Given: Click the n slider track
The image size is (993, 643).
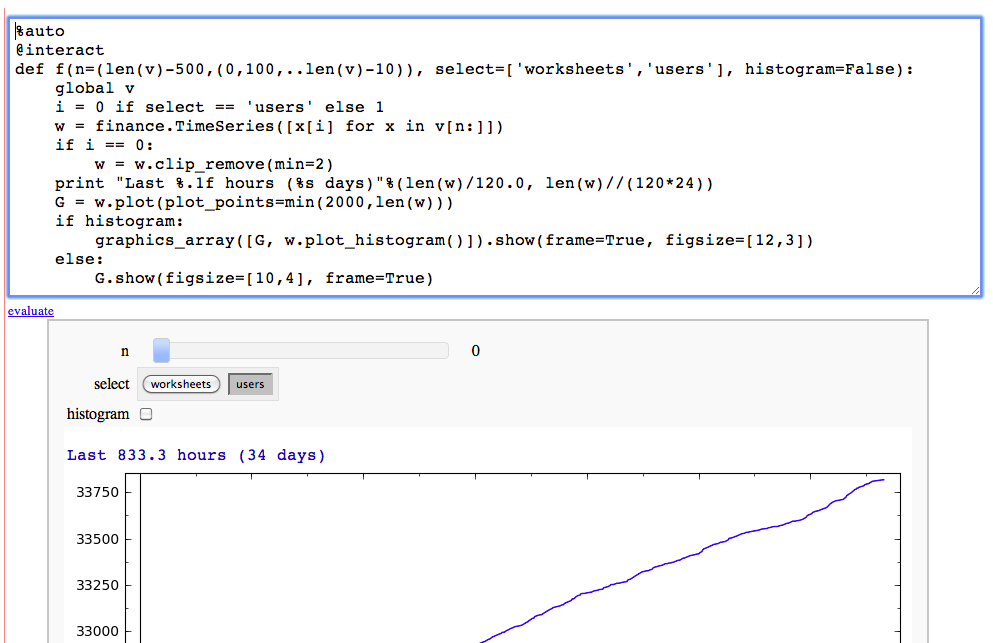Looking at the screenshot, I should [x=301, y=350].
